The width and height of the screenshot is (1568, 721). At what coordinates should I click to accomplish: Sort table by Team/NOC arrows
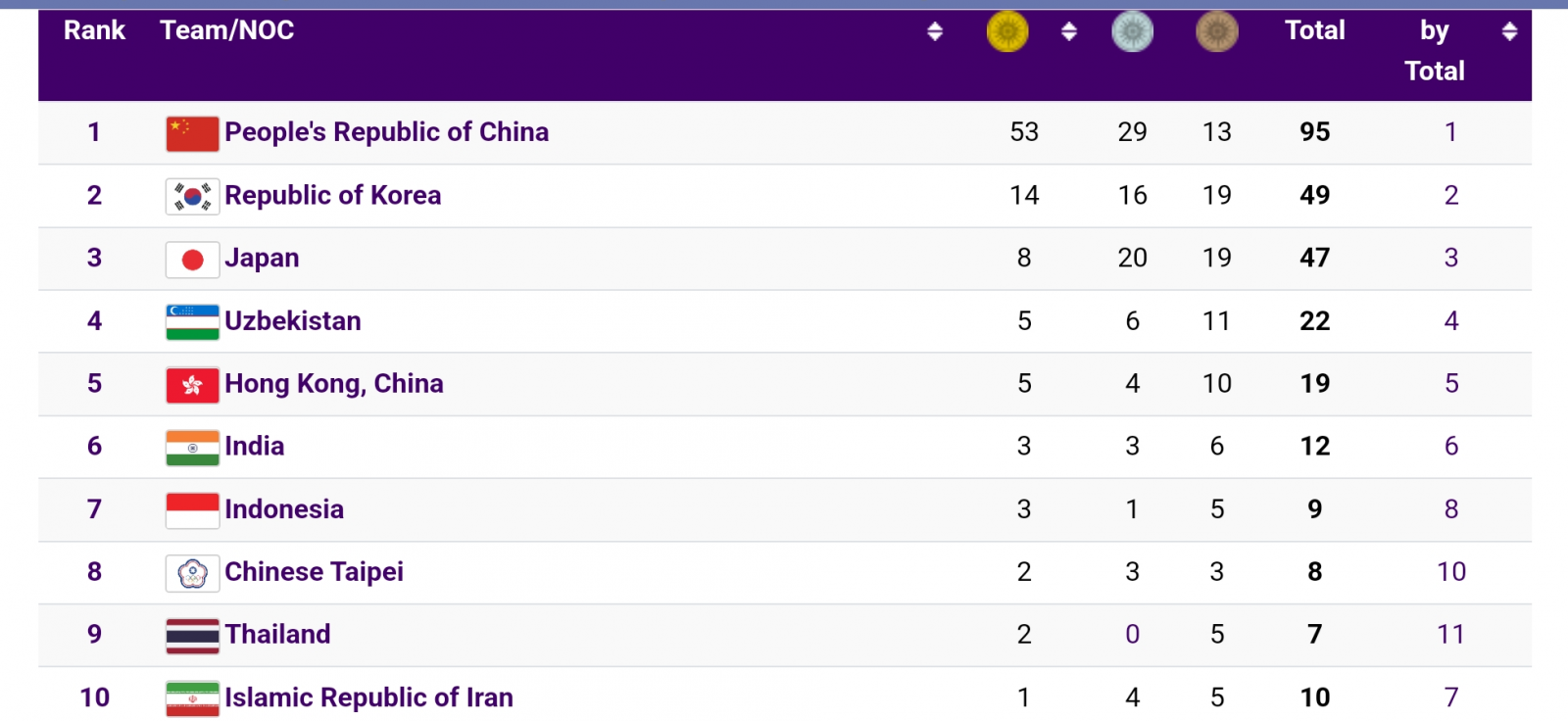(935, 31)
